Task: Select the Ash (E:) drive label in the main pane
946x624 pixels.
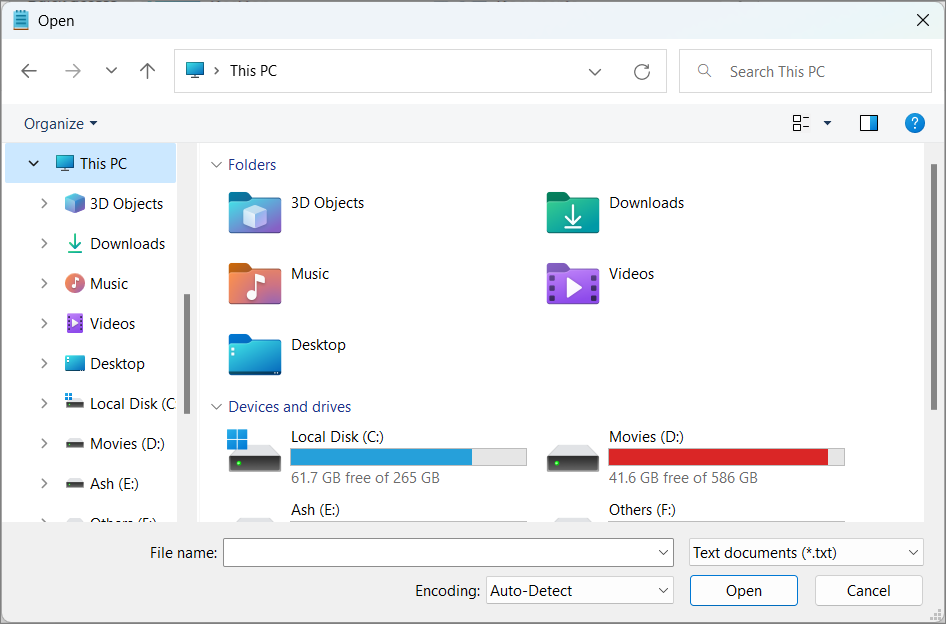Action: pyautogui.click(x=315, y=510)
